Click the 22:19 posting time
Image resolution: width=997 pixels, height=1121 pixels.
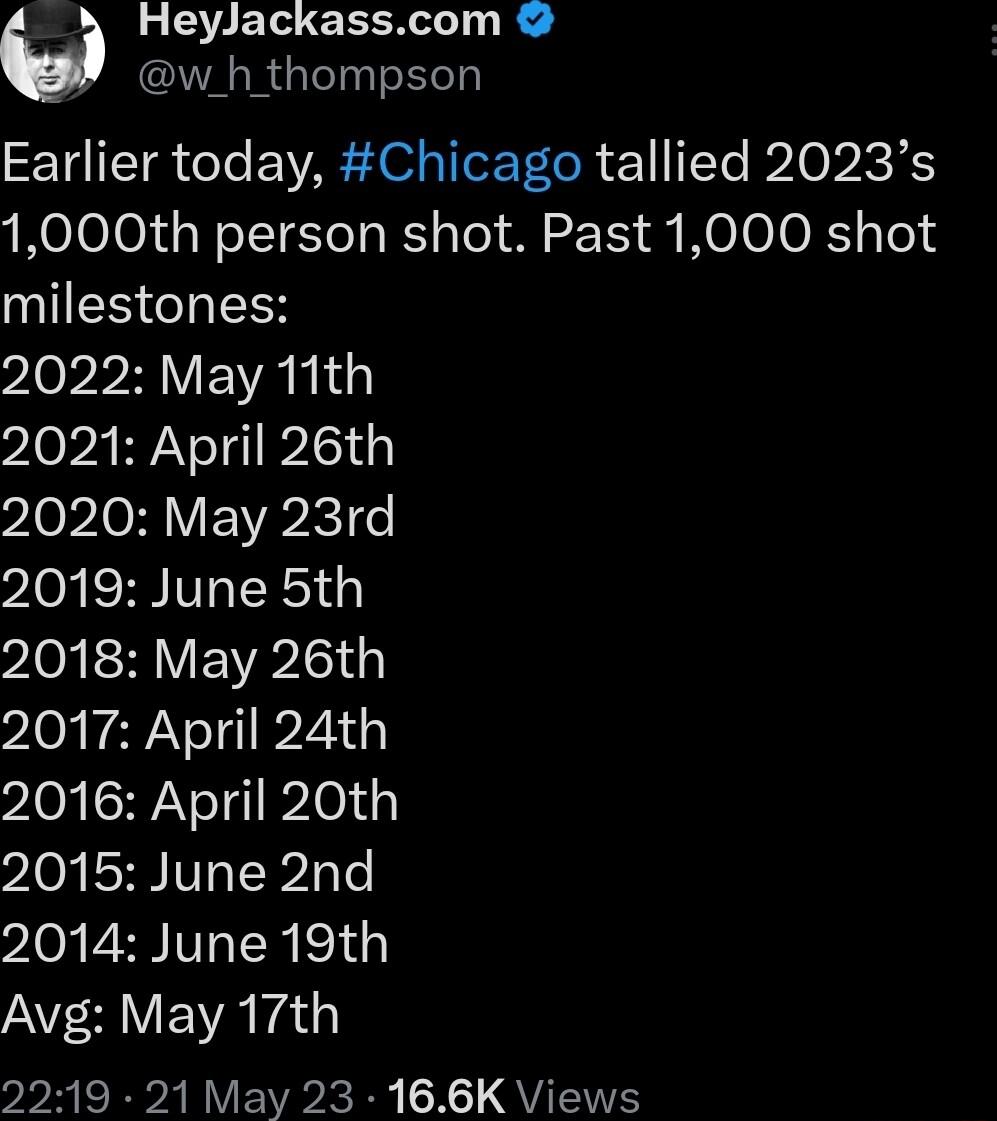point(57,1097)
